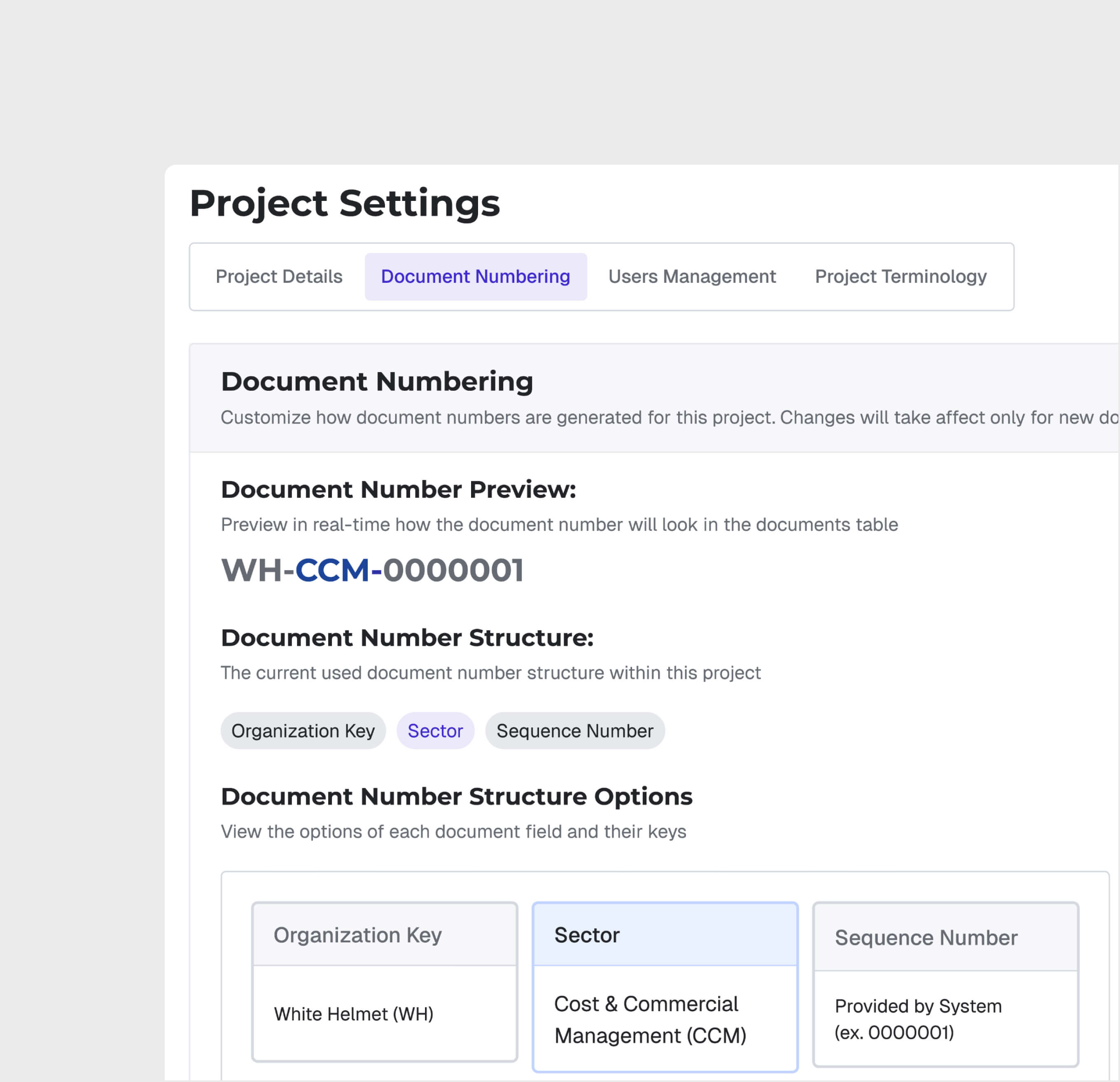Open the Sector options card
The height and width of the screenshot is (1082, 1120).
(x=664, y=982)
